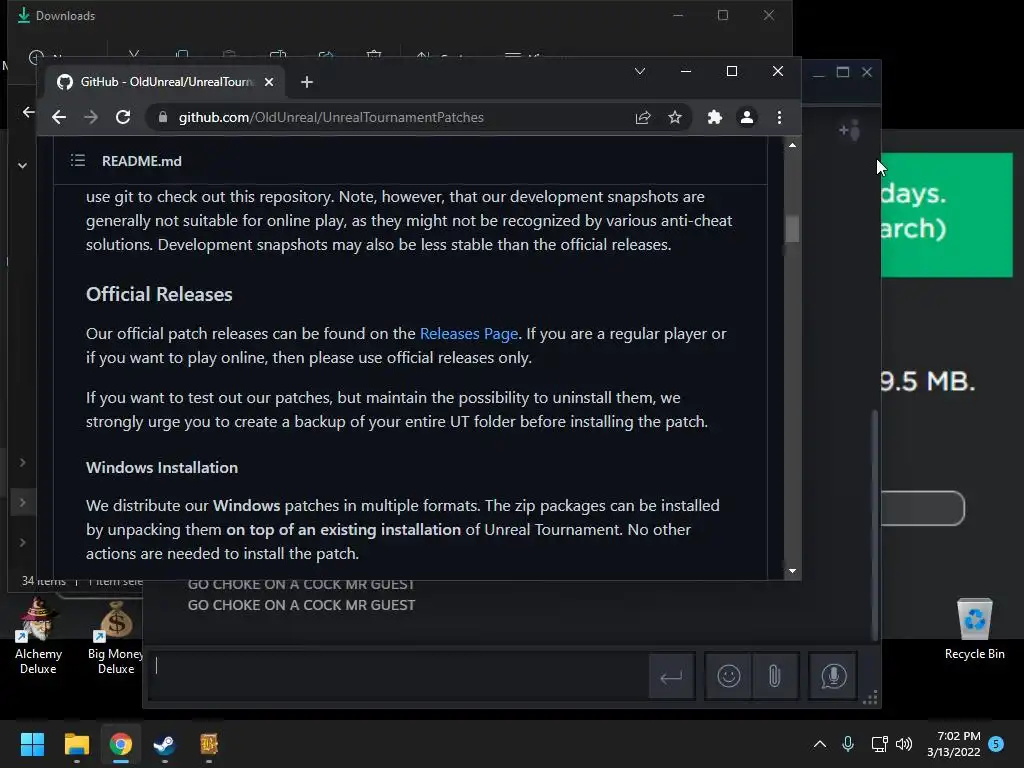Send the chat message with enter button
Image resolution: width=1024 pixels, height=768 pixels.
pos(671,677)
